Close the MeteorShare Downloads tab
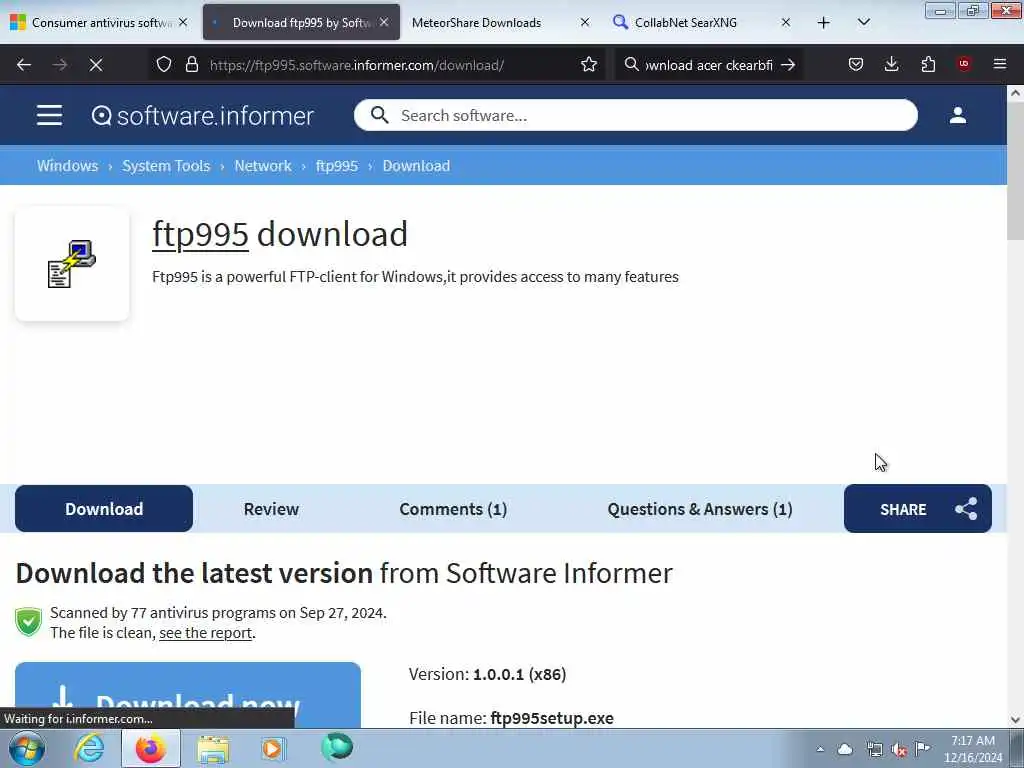Image resolution: width=1024 pixels, height=768 pixels. point(584,23)
